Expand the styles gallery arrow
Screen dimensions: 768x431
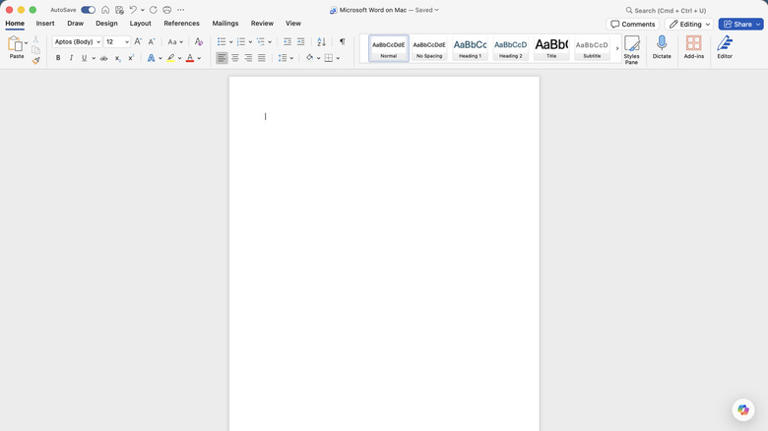point(617,48)
